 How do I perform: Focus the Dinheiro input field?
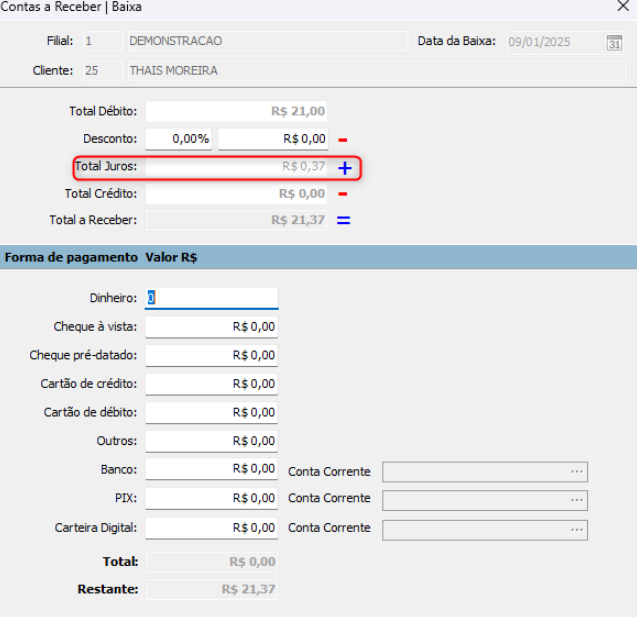tap(212, 298)
